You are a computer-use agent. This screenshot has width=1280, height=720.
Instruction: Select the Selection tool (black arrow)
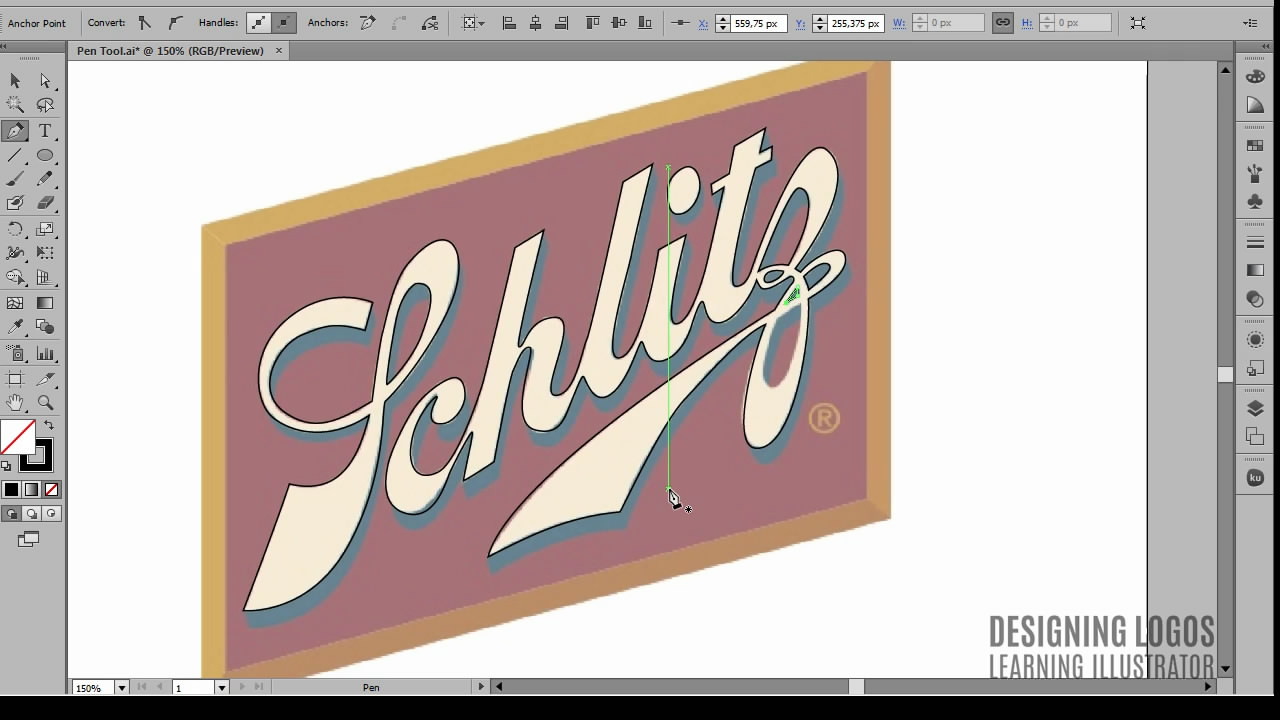tap(15, 81)
